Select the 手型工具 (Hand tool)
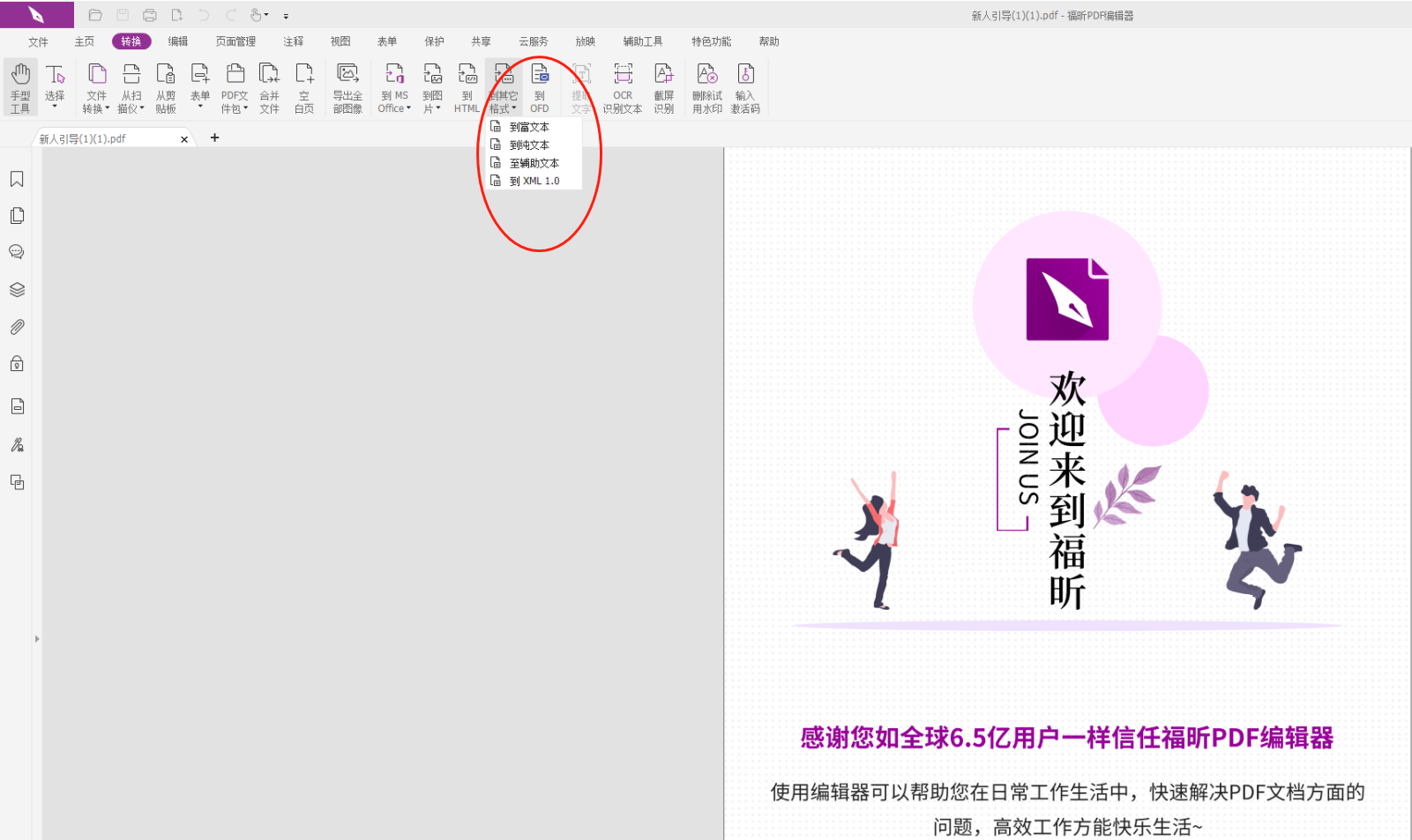The image size is (1412, 840). pos(19,86)
